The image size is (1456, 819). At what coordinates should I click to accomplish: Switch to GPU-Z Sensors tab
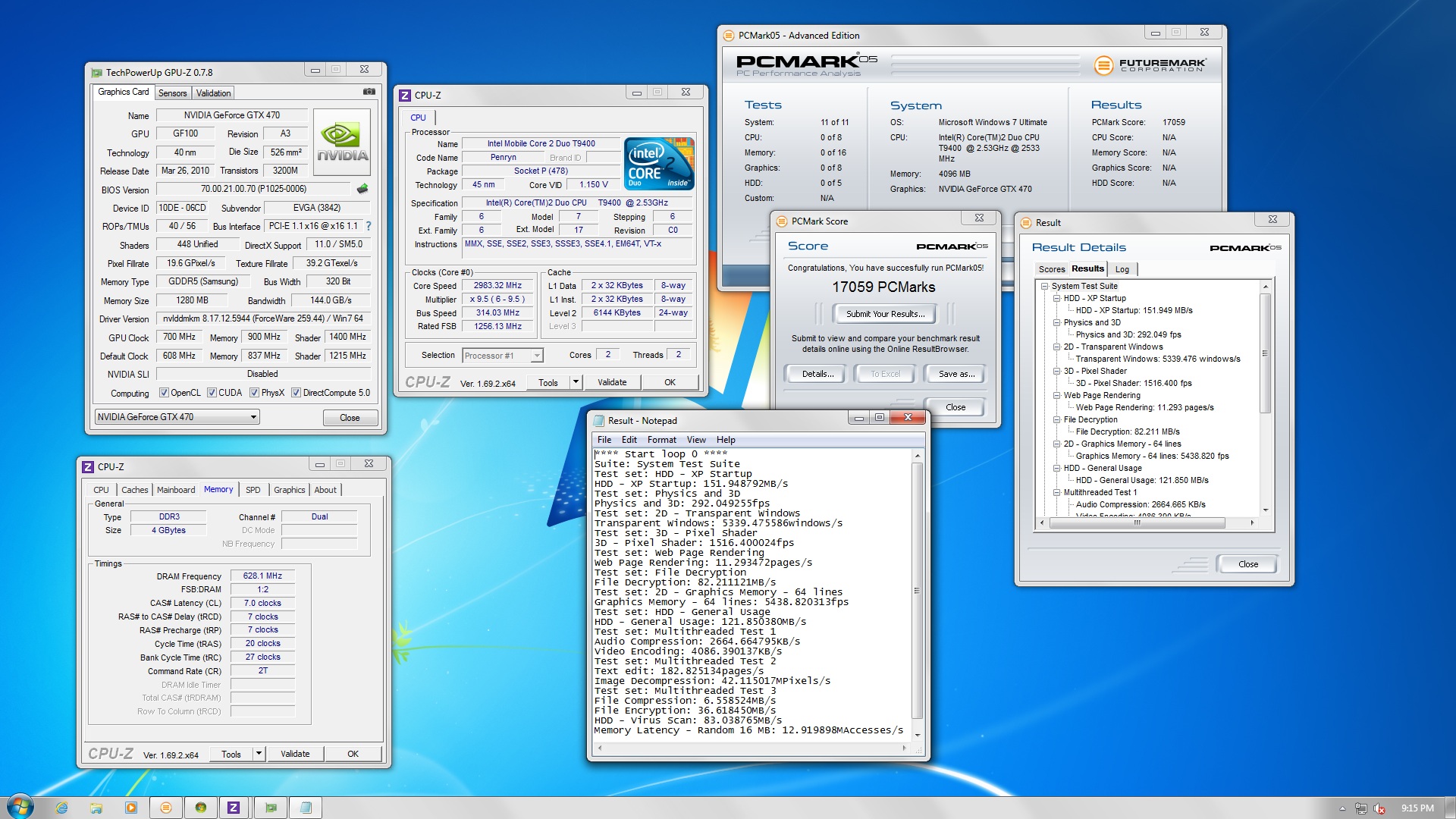172,93
